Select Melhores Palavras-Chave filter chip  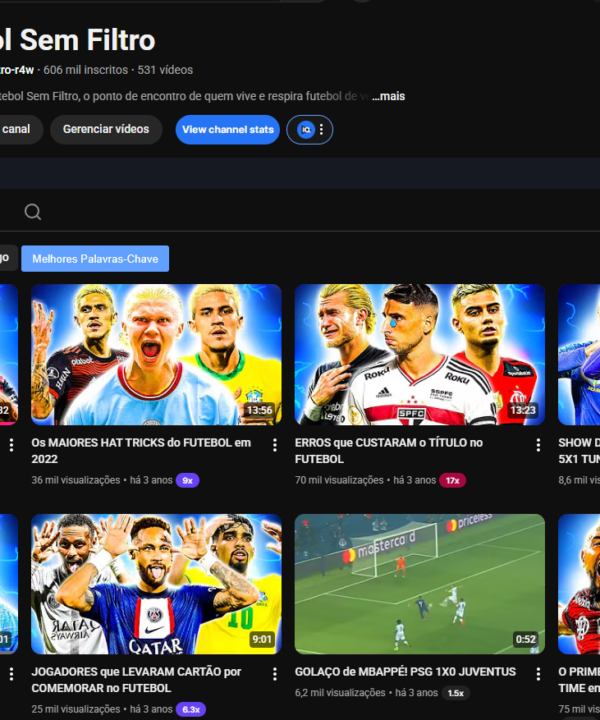(95, 259)
